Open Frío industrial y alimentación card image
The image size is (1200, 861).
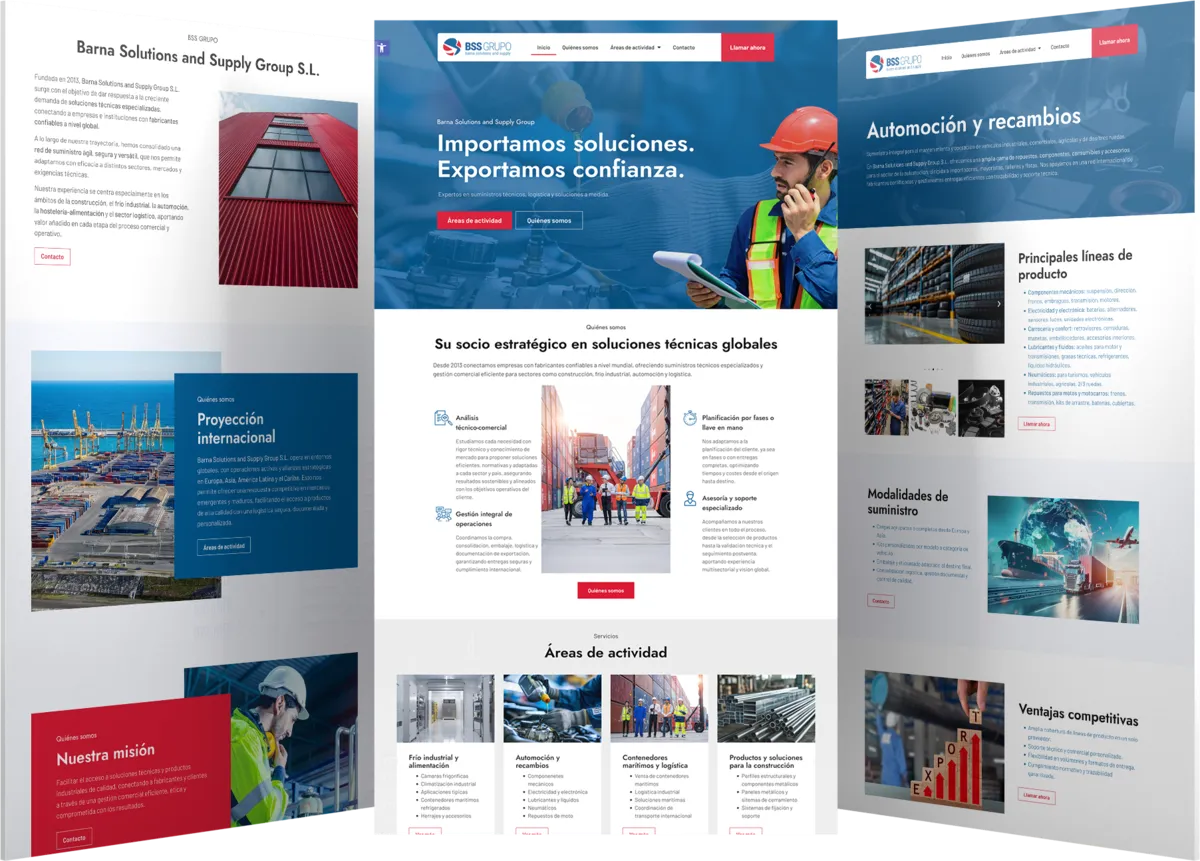pyautogui.click(x=445, y=708)
